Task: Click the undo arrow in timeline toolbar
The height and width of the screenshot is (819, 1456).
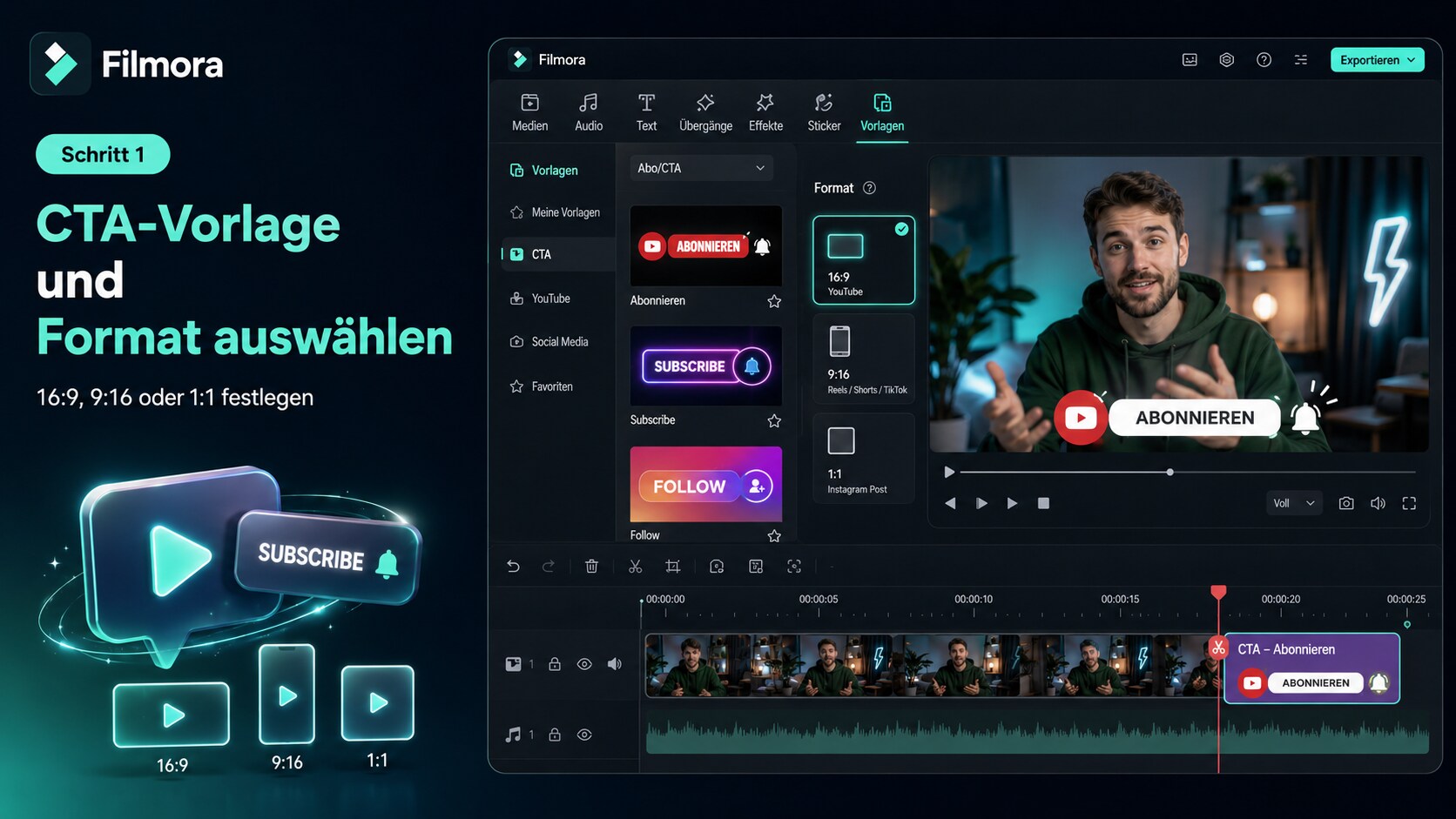Action: pyautogui.click(x=513, y=567)
